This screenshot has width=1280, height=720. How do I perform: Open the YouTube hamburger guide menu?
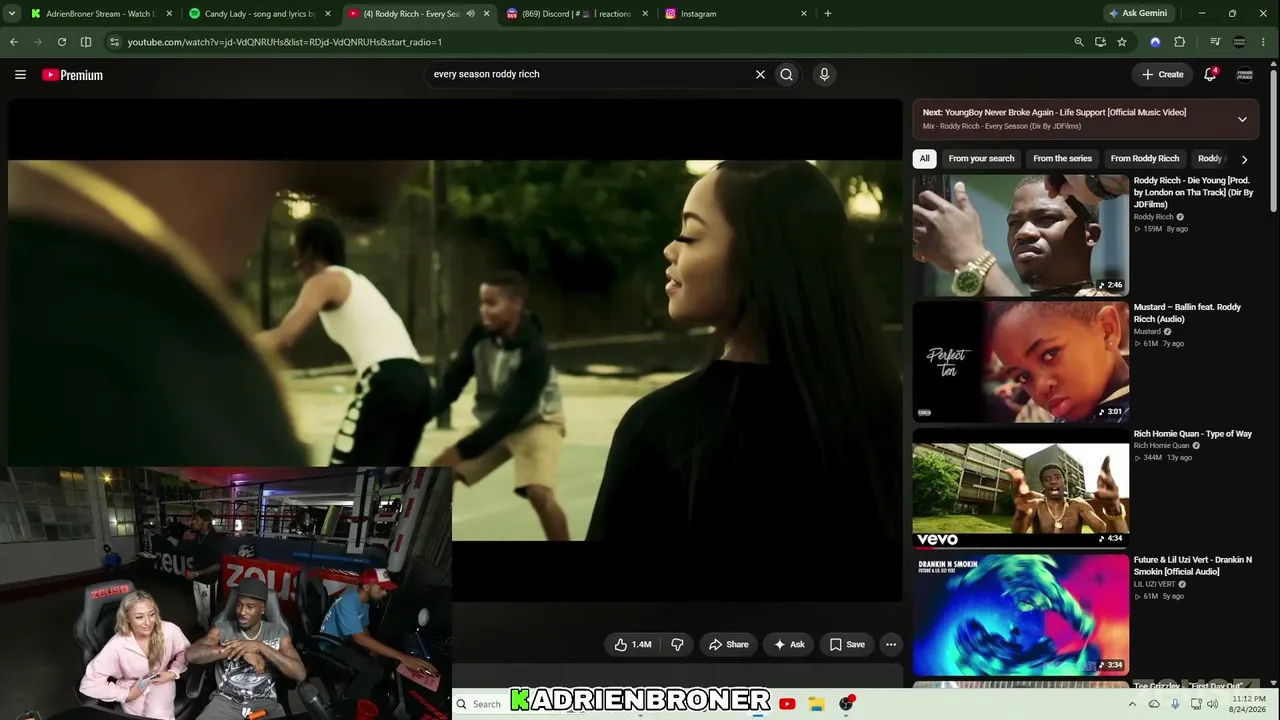coord(20,74)
